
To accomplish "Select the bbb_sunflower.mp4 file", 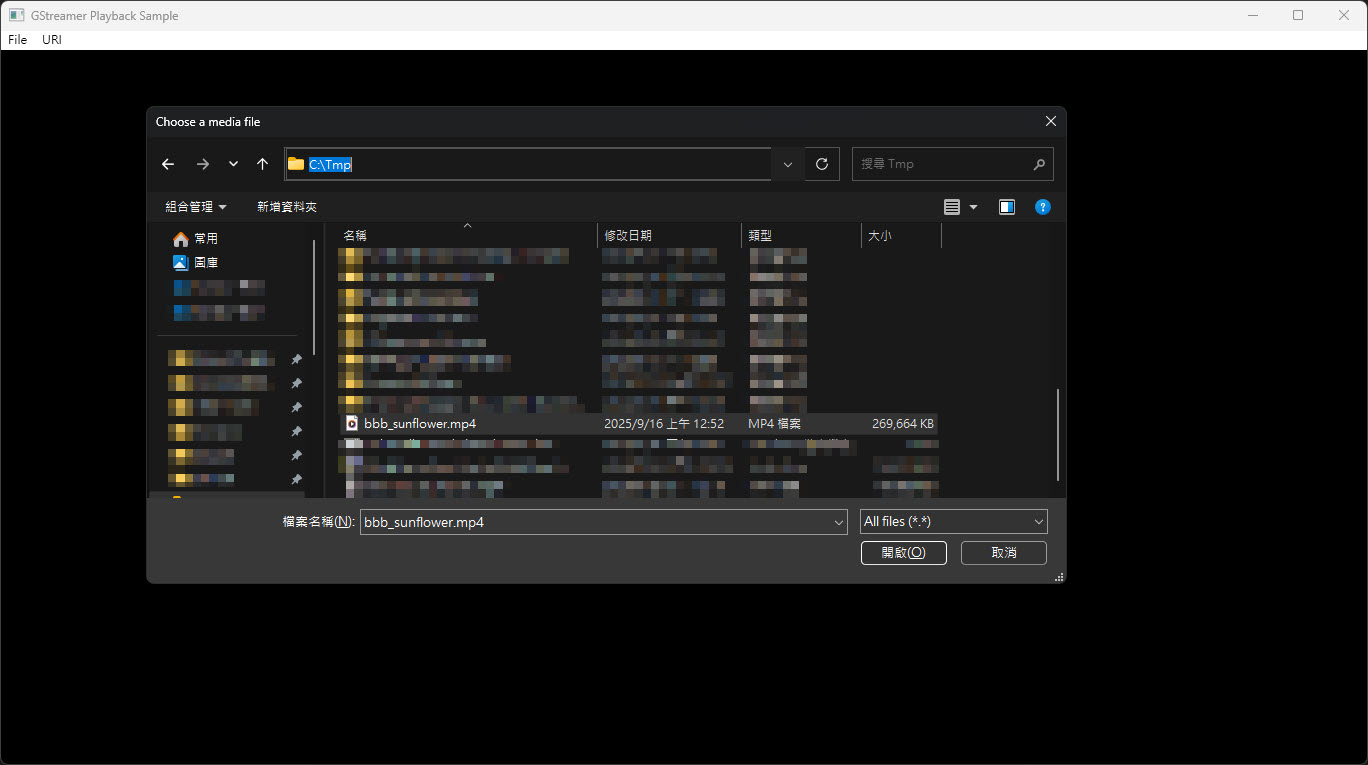I will (420, 424).
